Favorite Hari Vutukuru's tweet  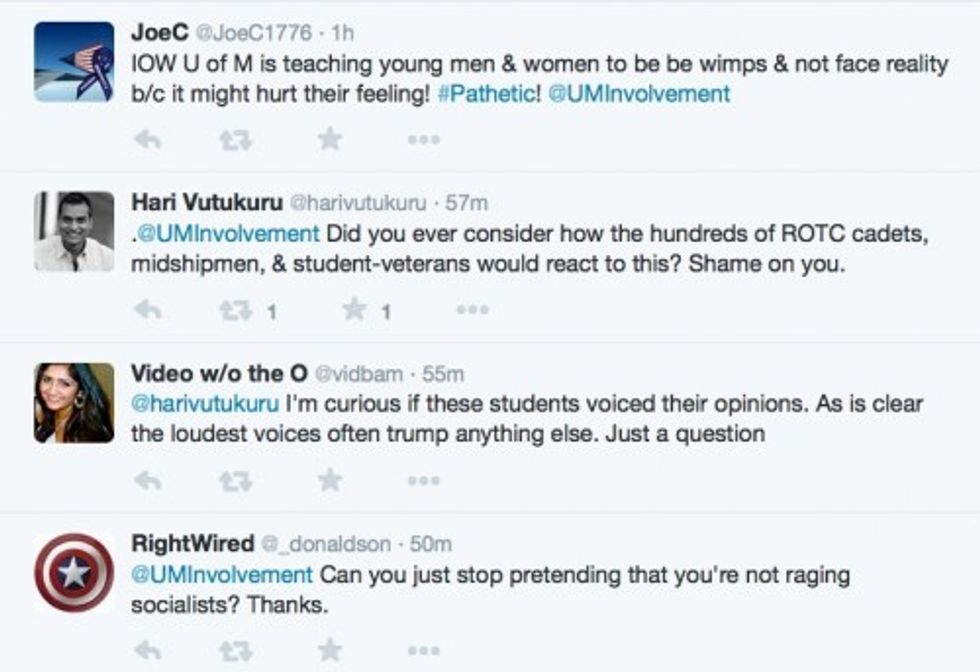[x=354, y=311]
